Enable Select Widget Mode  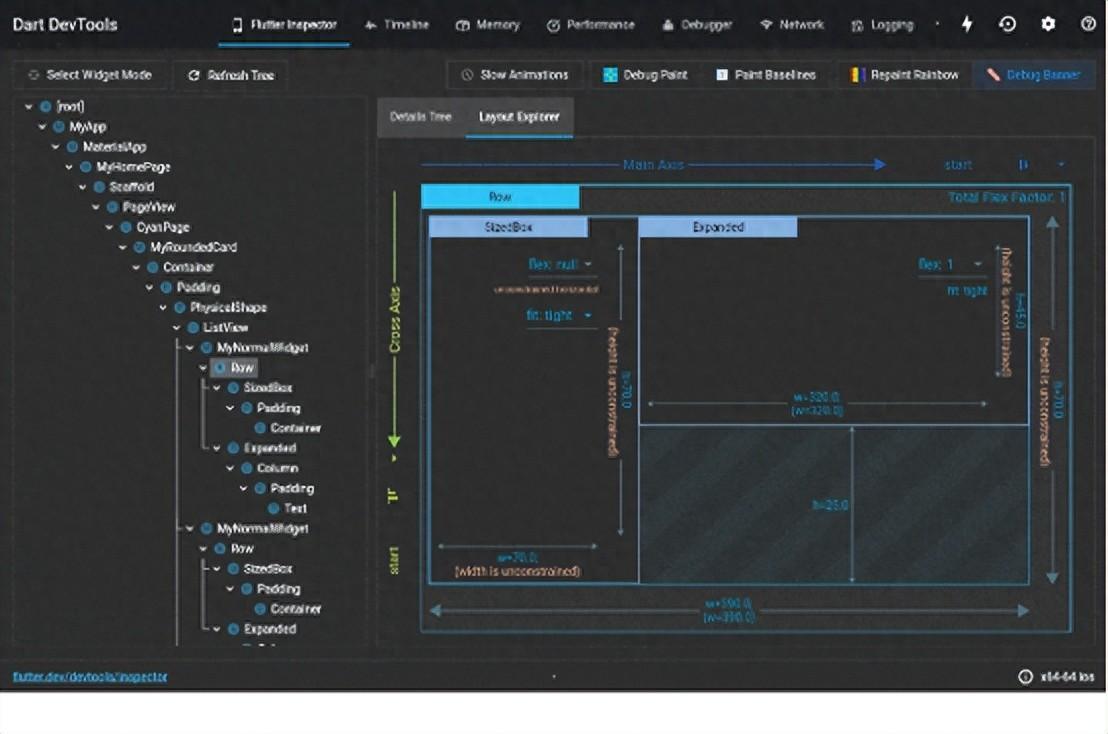[90, 75]
